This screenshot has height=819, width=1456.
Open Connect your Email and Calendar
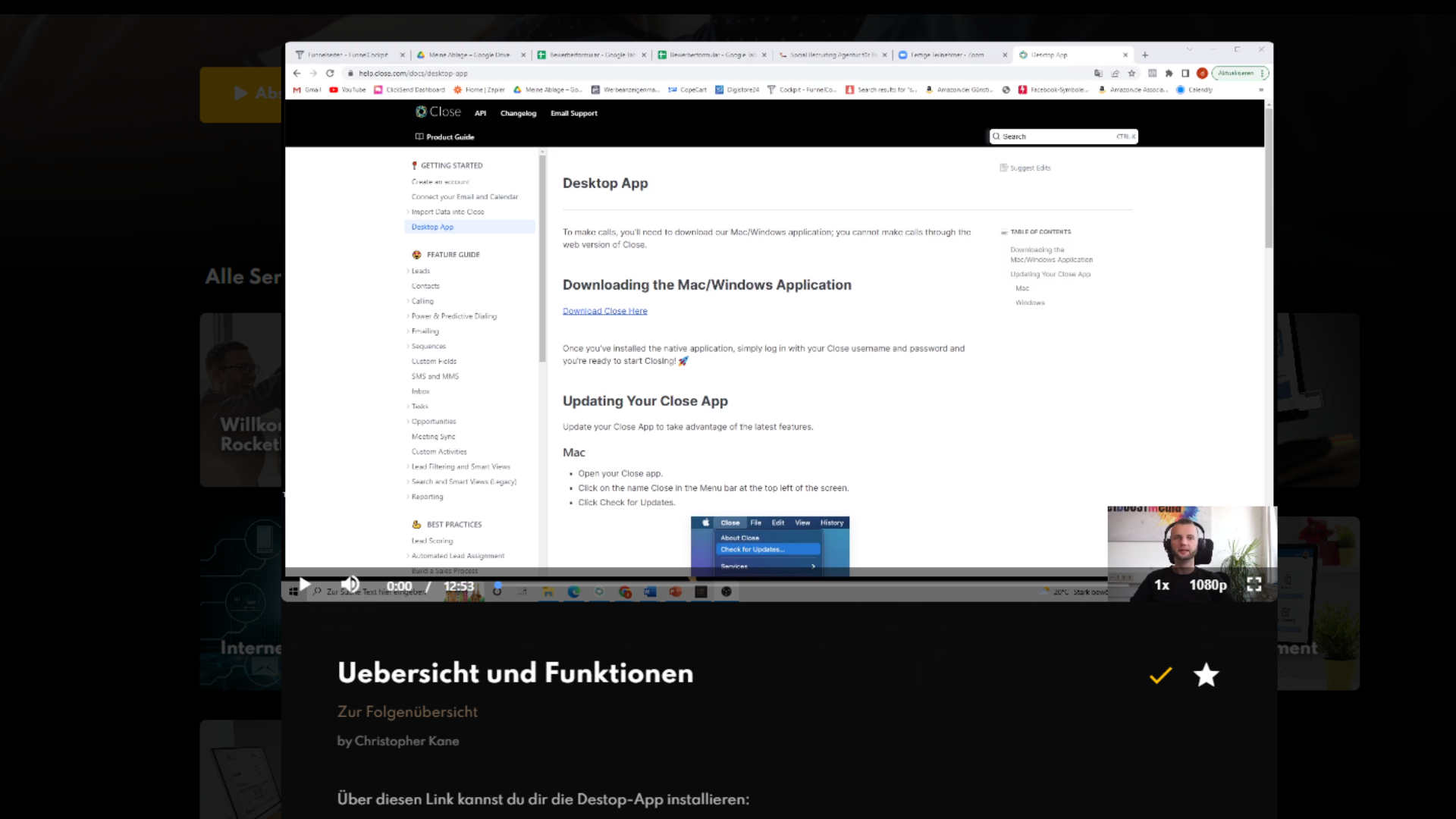(465, 196)
